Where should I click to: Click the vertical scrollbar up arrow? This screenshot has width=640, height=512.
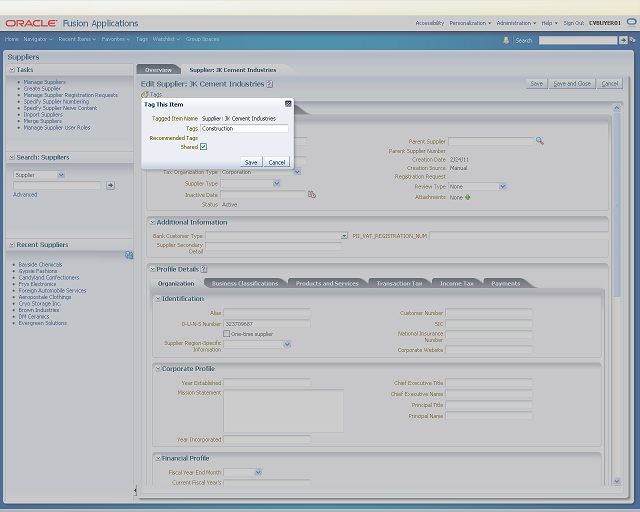pyautogui.click(x=617, y=108)
